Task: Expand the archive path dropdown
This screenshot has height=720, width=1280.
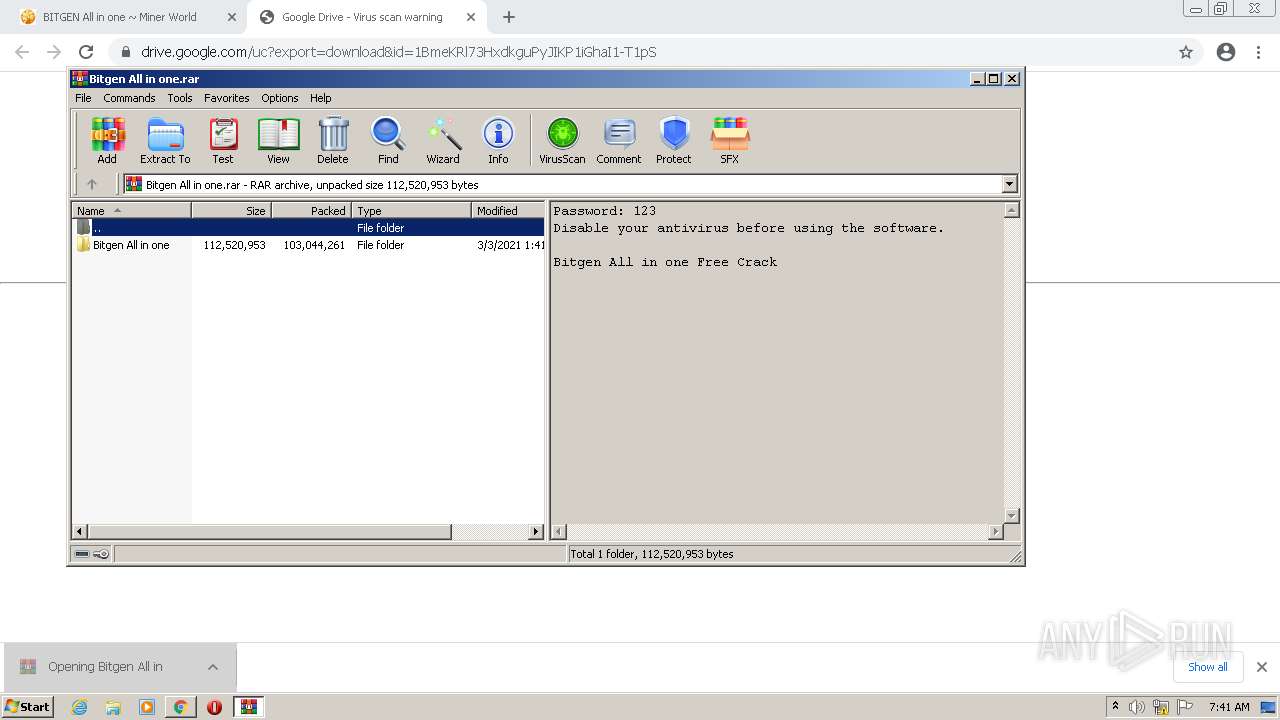Action: (1009, 184)
